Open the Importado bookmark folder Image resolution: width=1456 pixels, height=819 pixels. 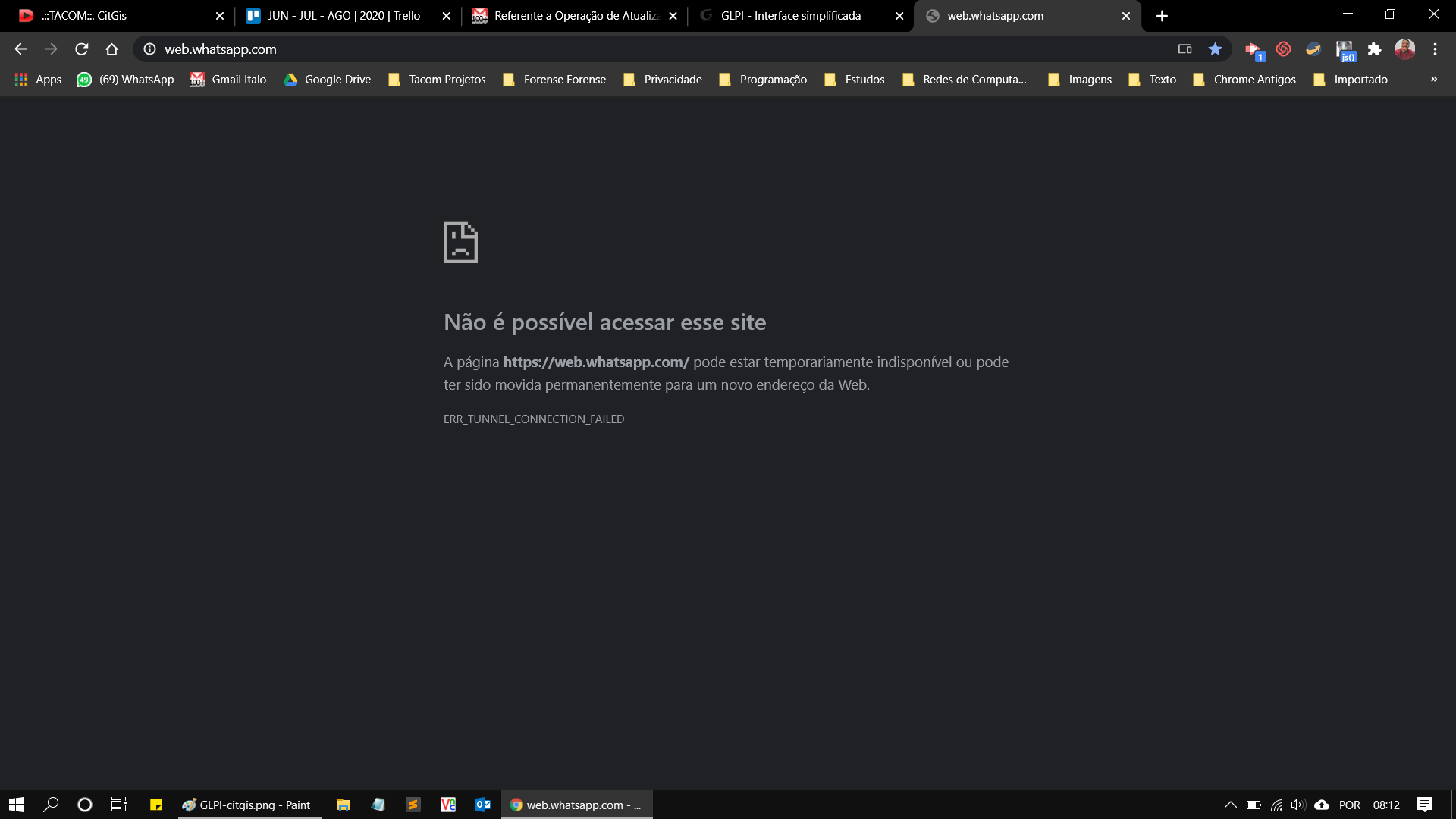point(1351,80)
